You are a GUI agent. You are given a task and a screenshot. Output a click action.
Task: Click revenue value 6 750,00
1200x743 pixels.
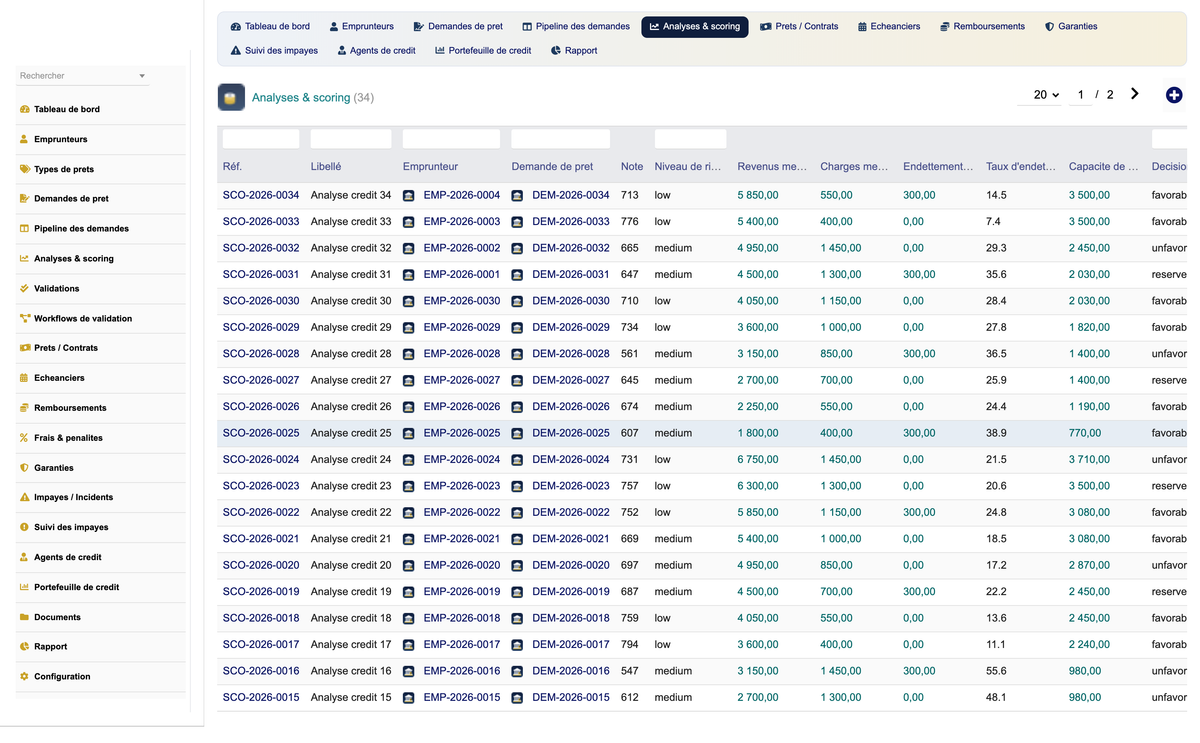pyautogui.click(x=758, y=460)
